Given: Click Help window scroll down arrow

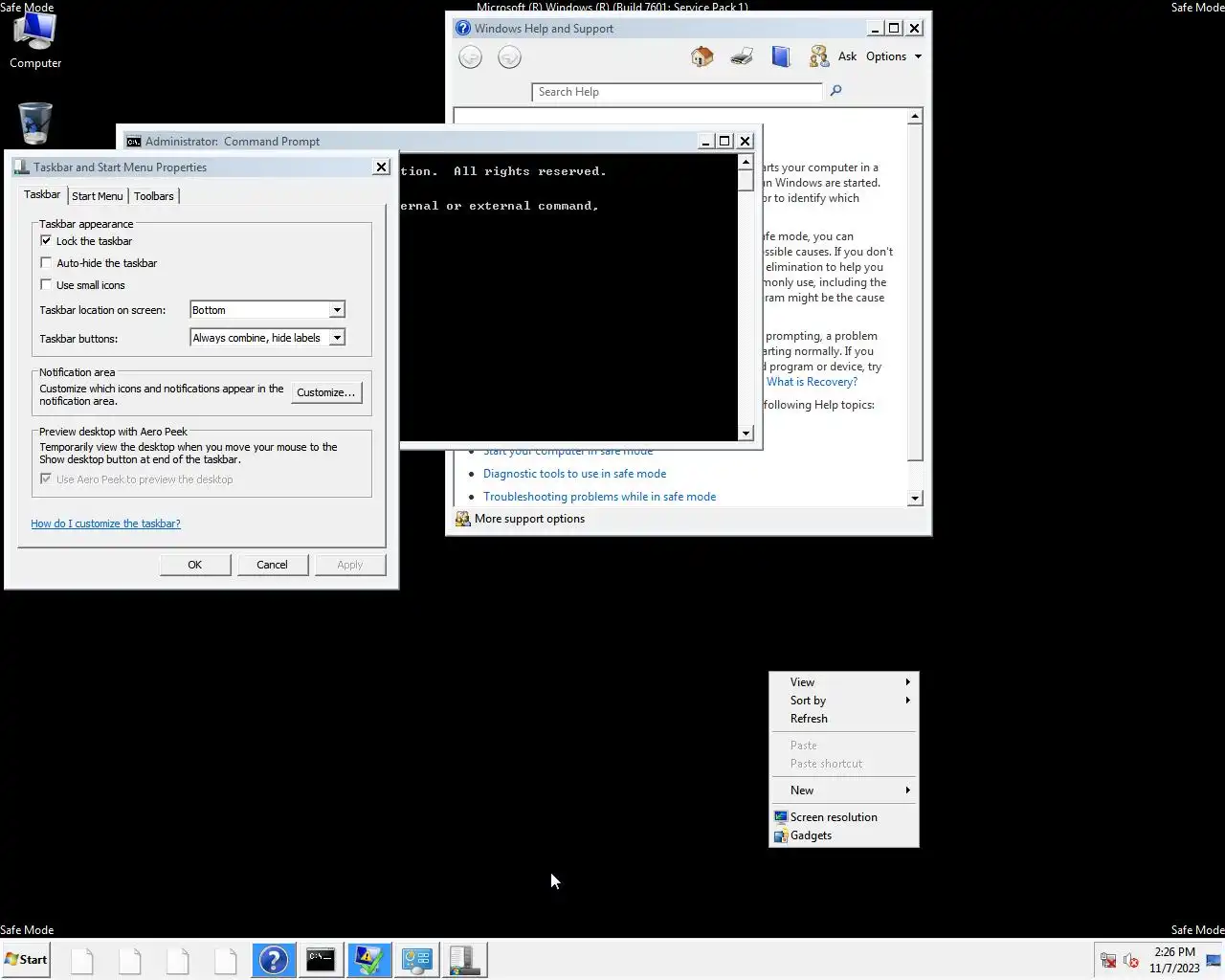Looking at the screenshot, I should [915, 498].
